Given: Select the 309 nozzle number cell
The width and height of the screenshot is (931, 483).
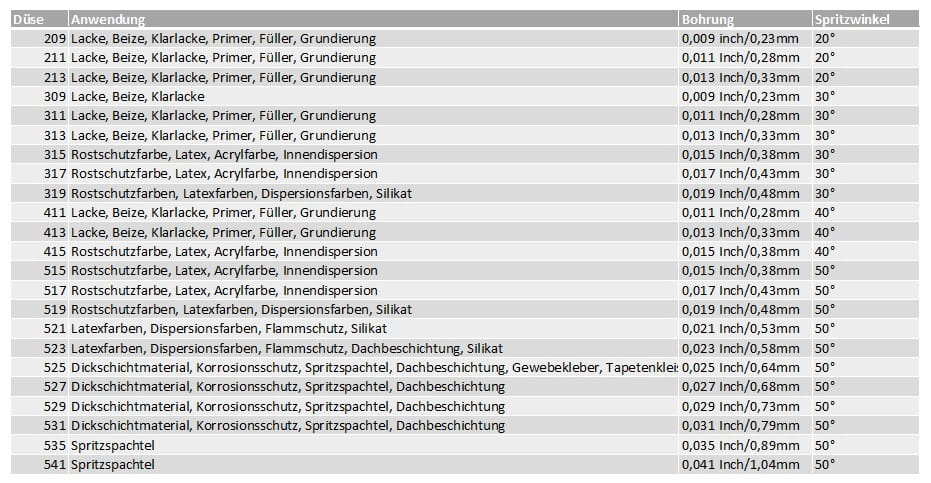Looking at the screenshot, I should tap(55, 97).
